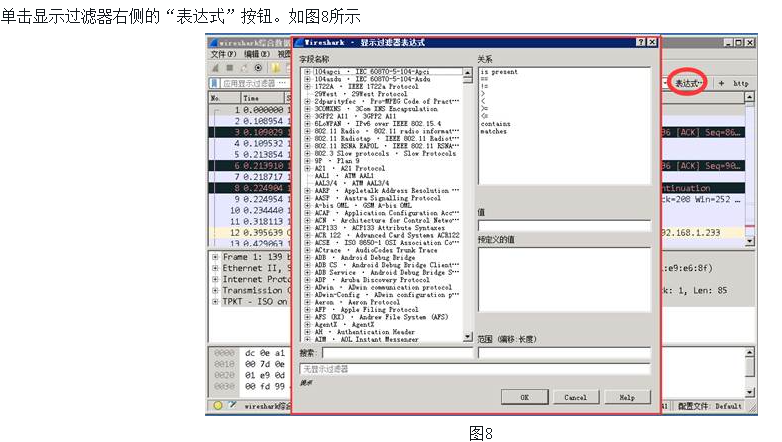Image resolution: width=782 pixels, height=442 pixels.
Task: Expand TPKT - ISO row in packet details
Action: (x=215, y=301)
